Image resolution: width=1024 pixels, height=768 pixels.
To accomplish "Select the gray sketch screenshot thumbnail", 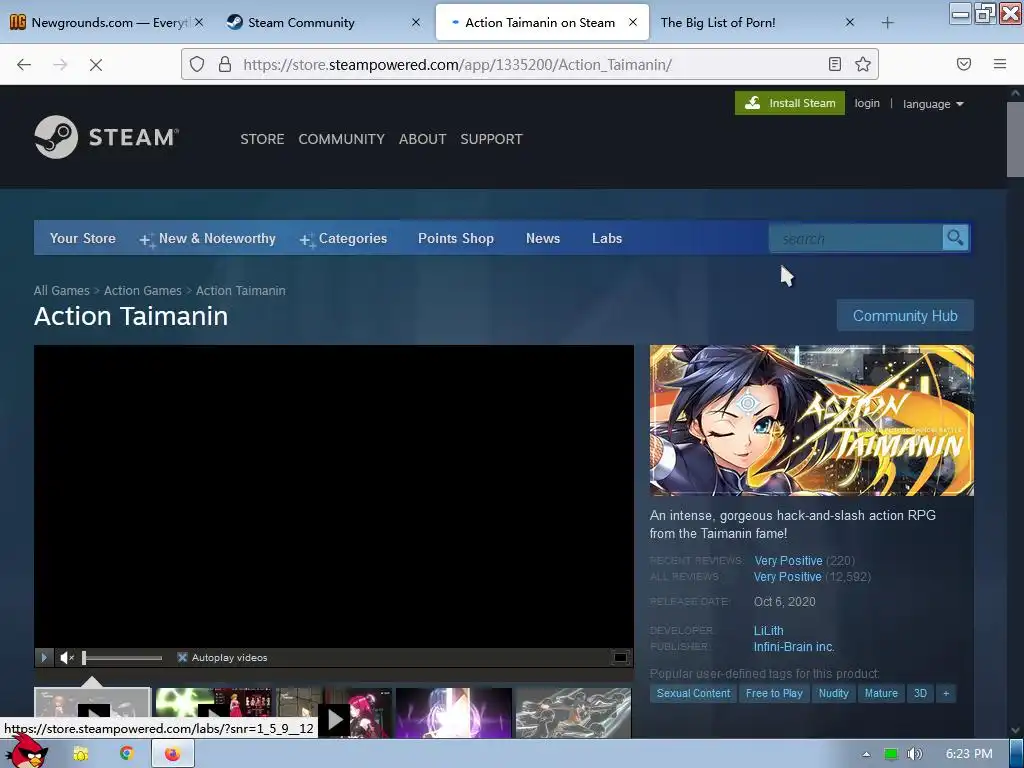I will click(x=573, y=713).
